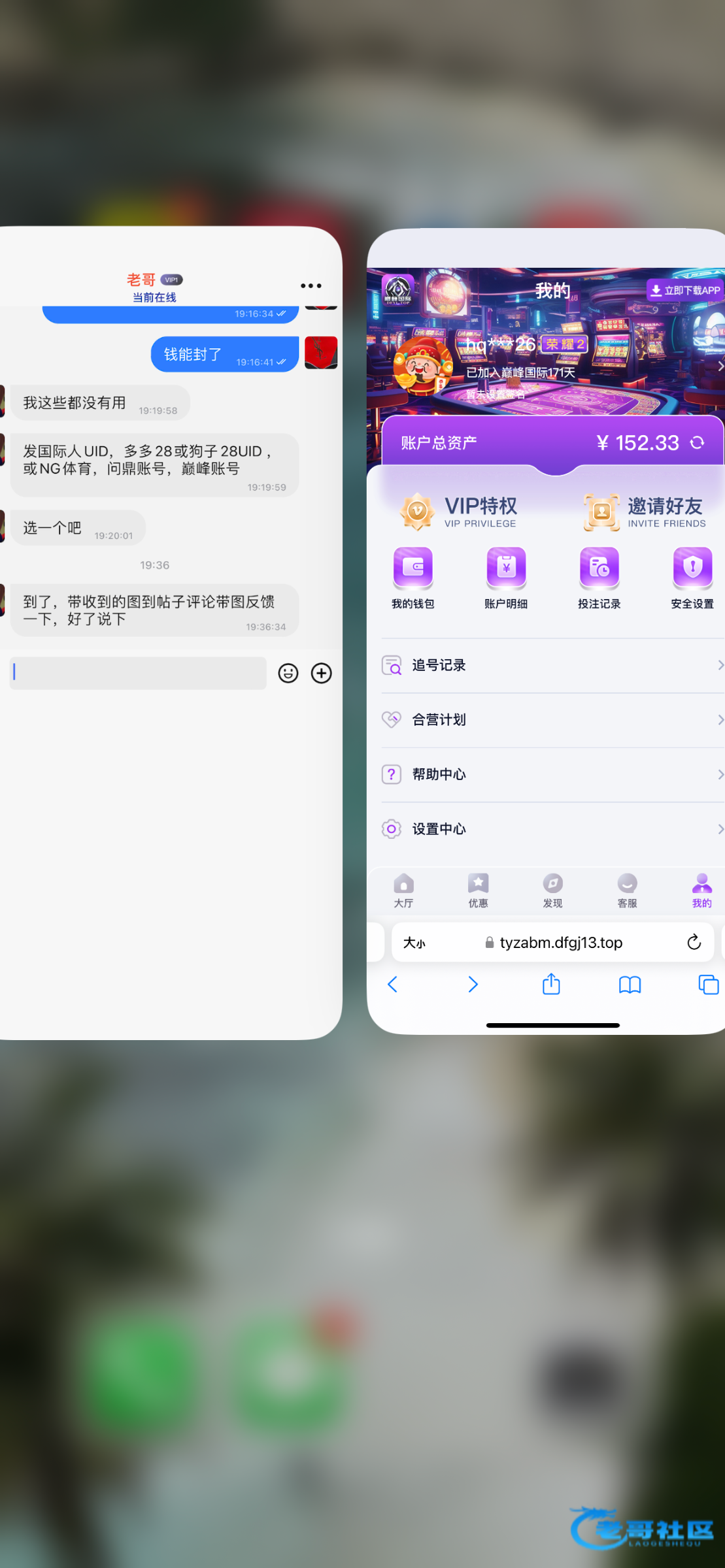This screenshot has height=1568, width=725.
Task: Switch to the 客服 support tab
Action: click(x=627, y=890)
